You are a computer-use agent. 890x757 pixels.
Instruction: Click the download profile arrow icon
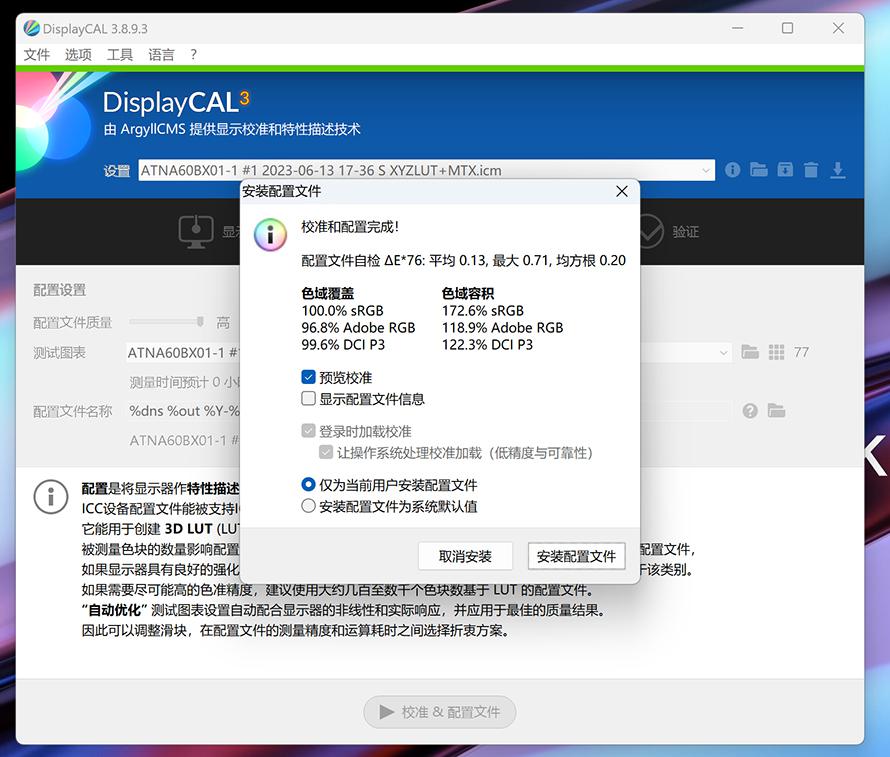coord(838,170)
